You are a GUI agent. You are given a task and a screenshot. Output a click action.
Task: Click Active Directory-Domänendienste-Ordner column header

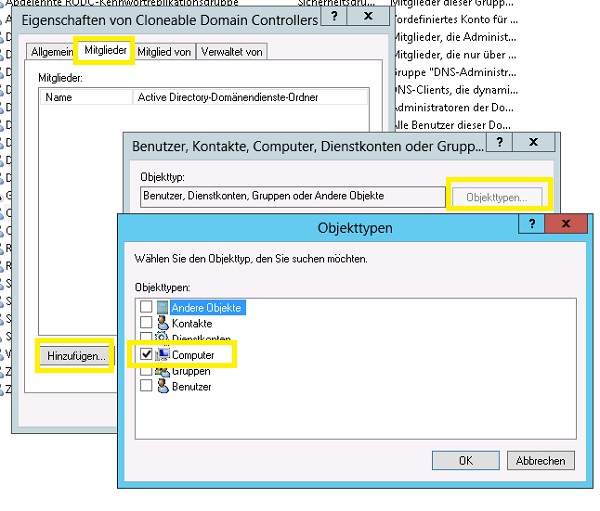click(250, 97)
